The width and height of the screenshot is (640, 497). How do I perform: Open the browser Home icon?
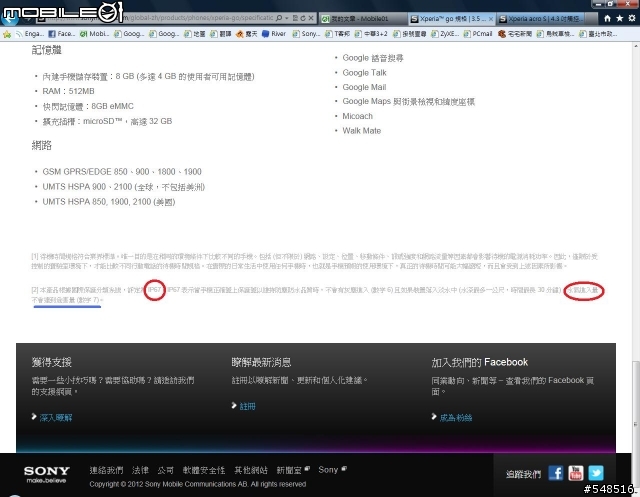click(607, 18)
